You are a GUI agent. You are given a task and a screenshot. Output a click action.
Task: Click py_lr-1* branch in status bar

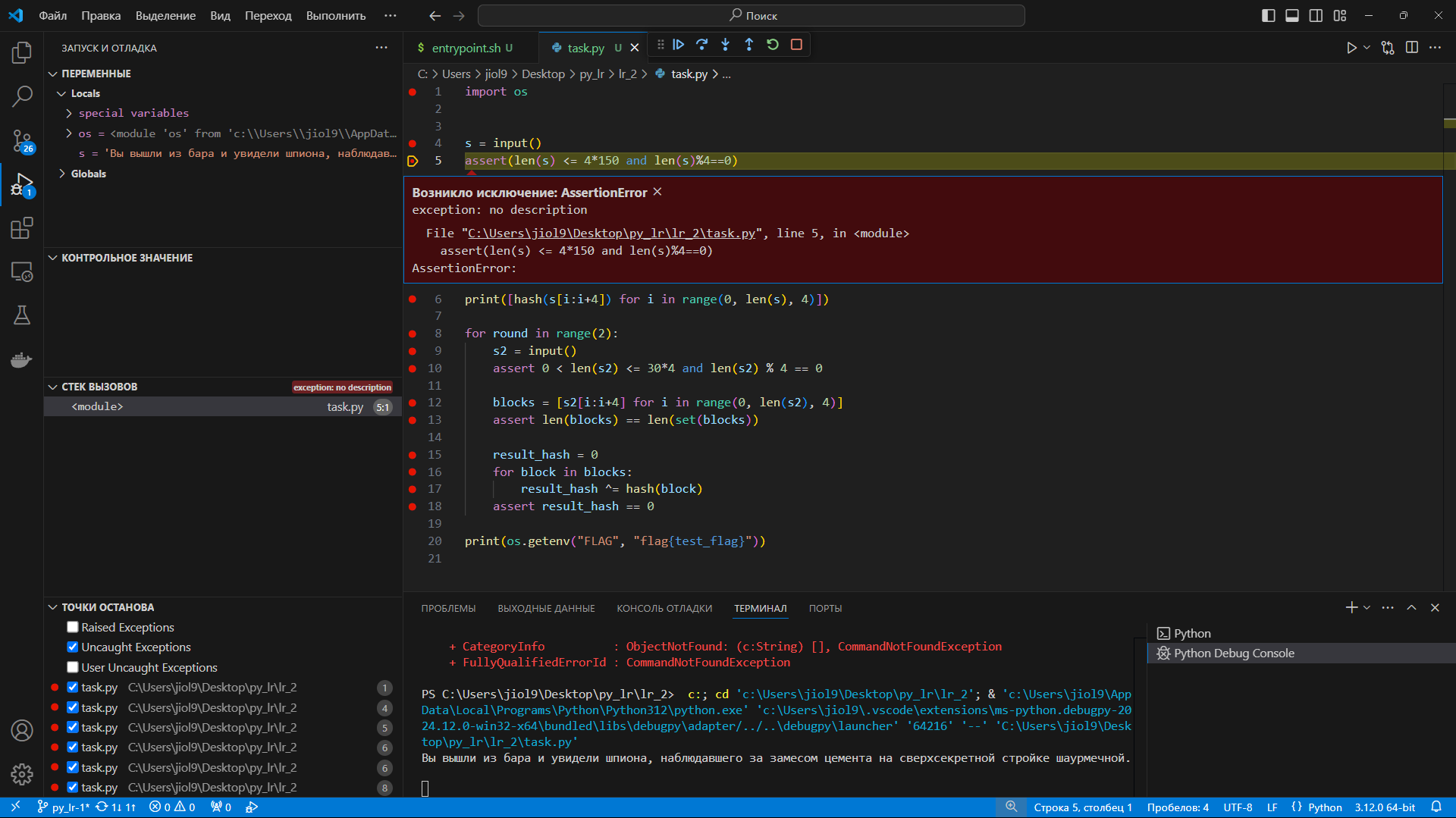[x=64, y=807]
